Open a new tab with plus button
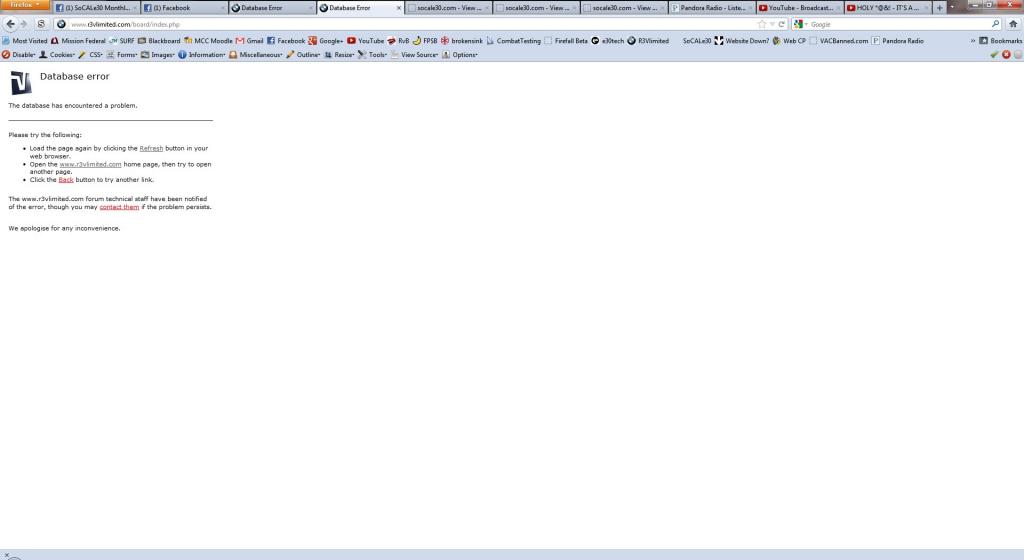This screenshot has width=1024, height=560. pos(939,8)
